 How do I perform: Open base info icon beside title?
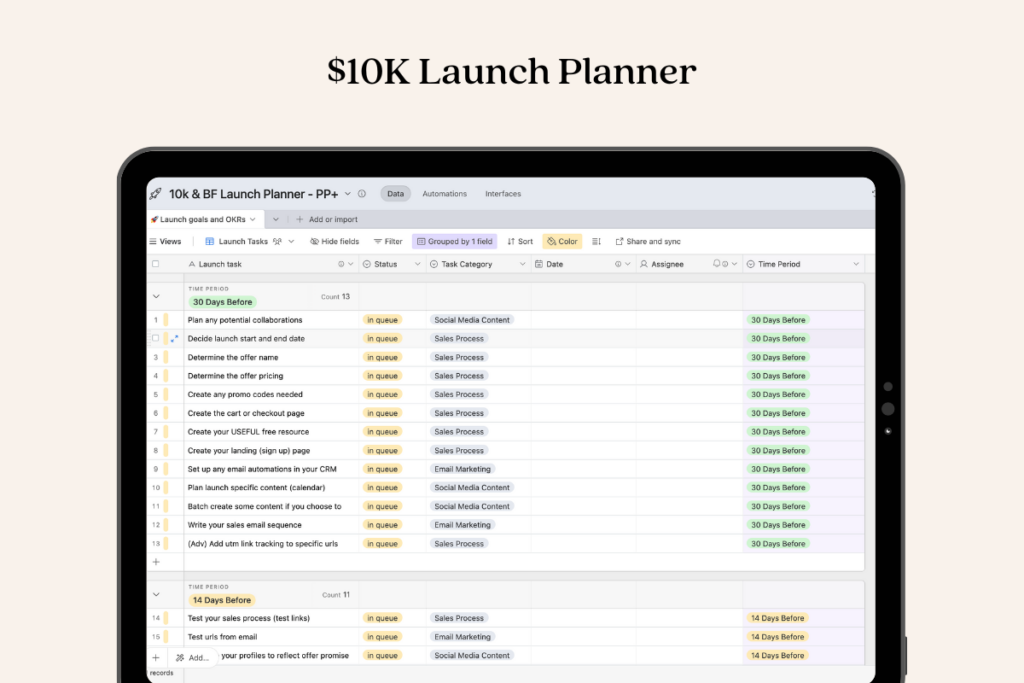362,194
